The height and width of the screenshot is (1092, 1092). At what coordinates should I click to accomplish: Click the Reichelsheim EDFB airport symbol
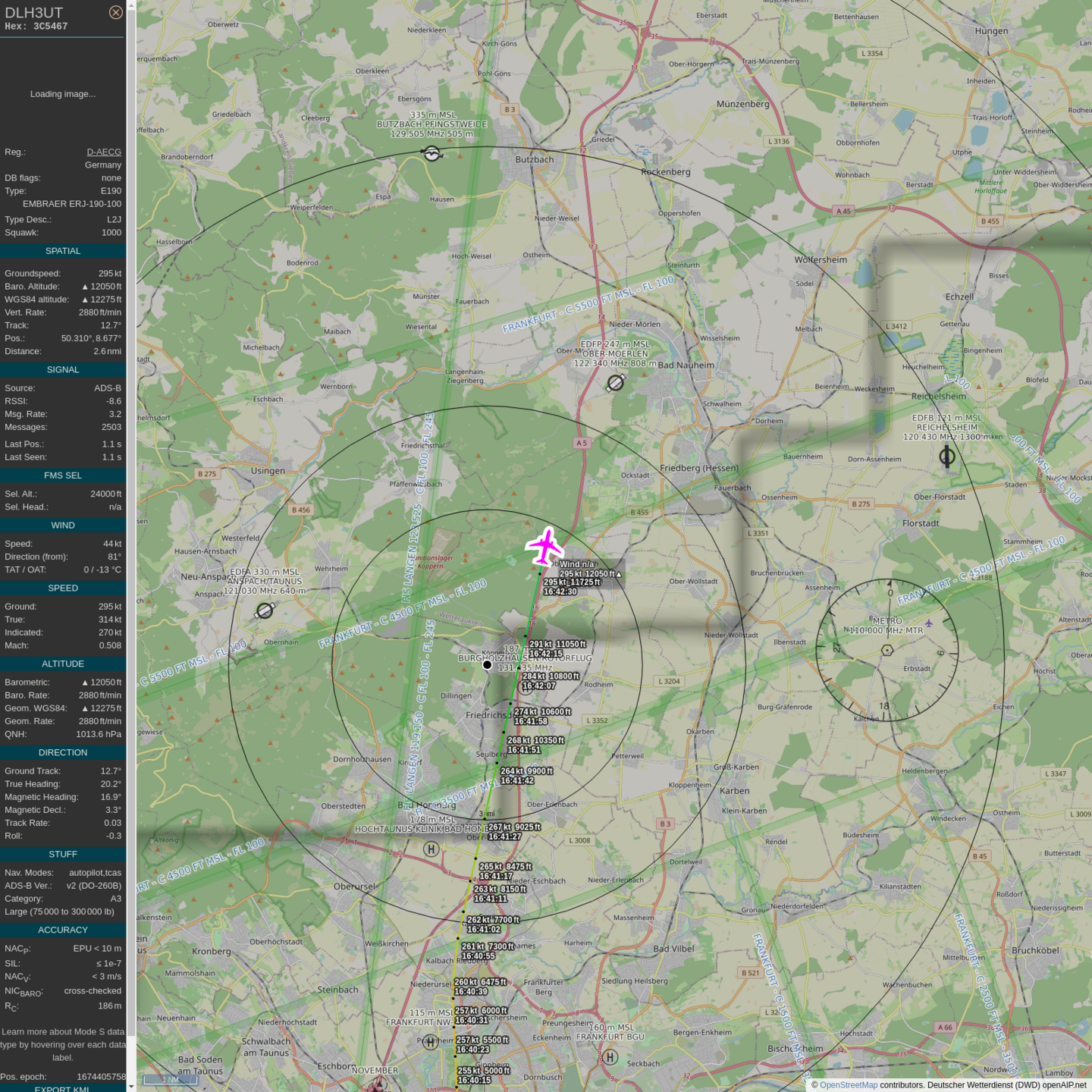tap(947, 457)
